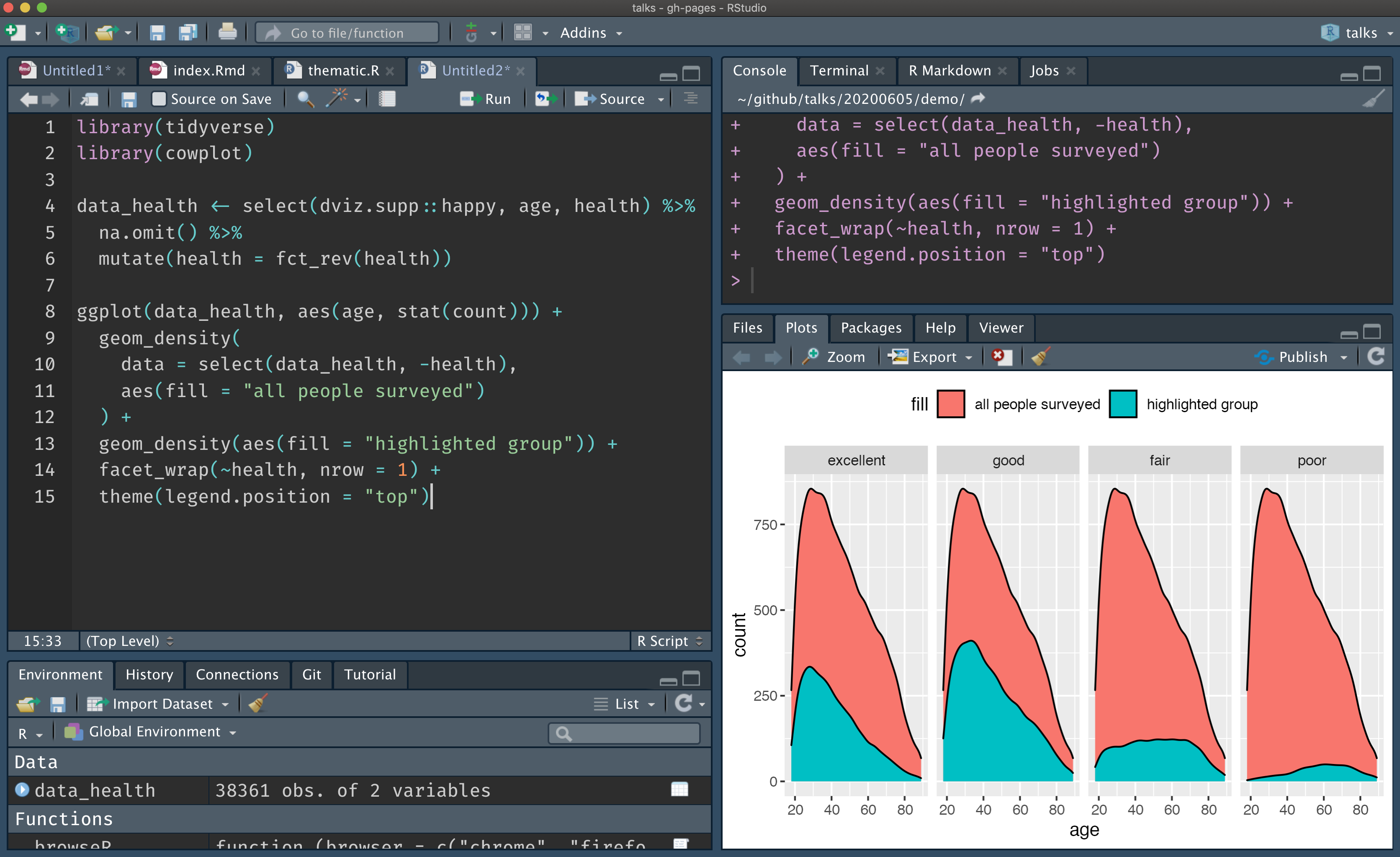Expand data_health object details arrow

[22, 790]
